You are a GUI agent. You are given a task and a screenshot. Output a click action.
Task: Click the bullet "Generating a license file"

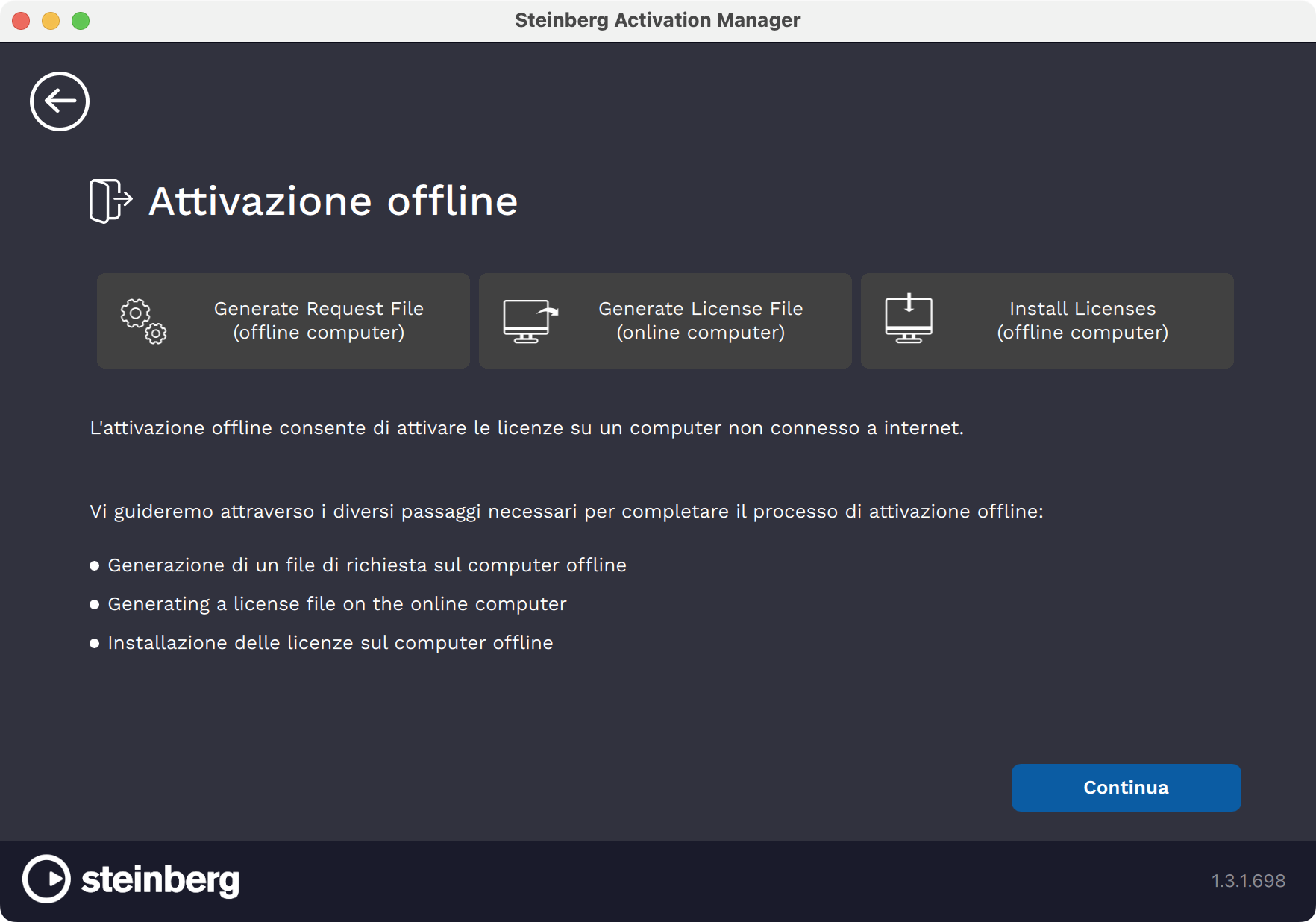point(336,604)
